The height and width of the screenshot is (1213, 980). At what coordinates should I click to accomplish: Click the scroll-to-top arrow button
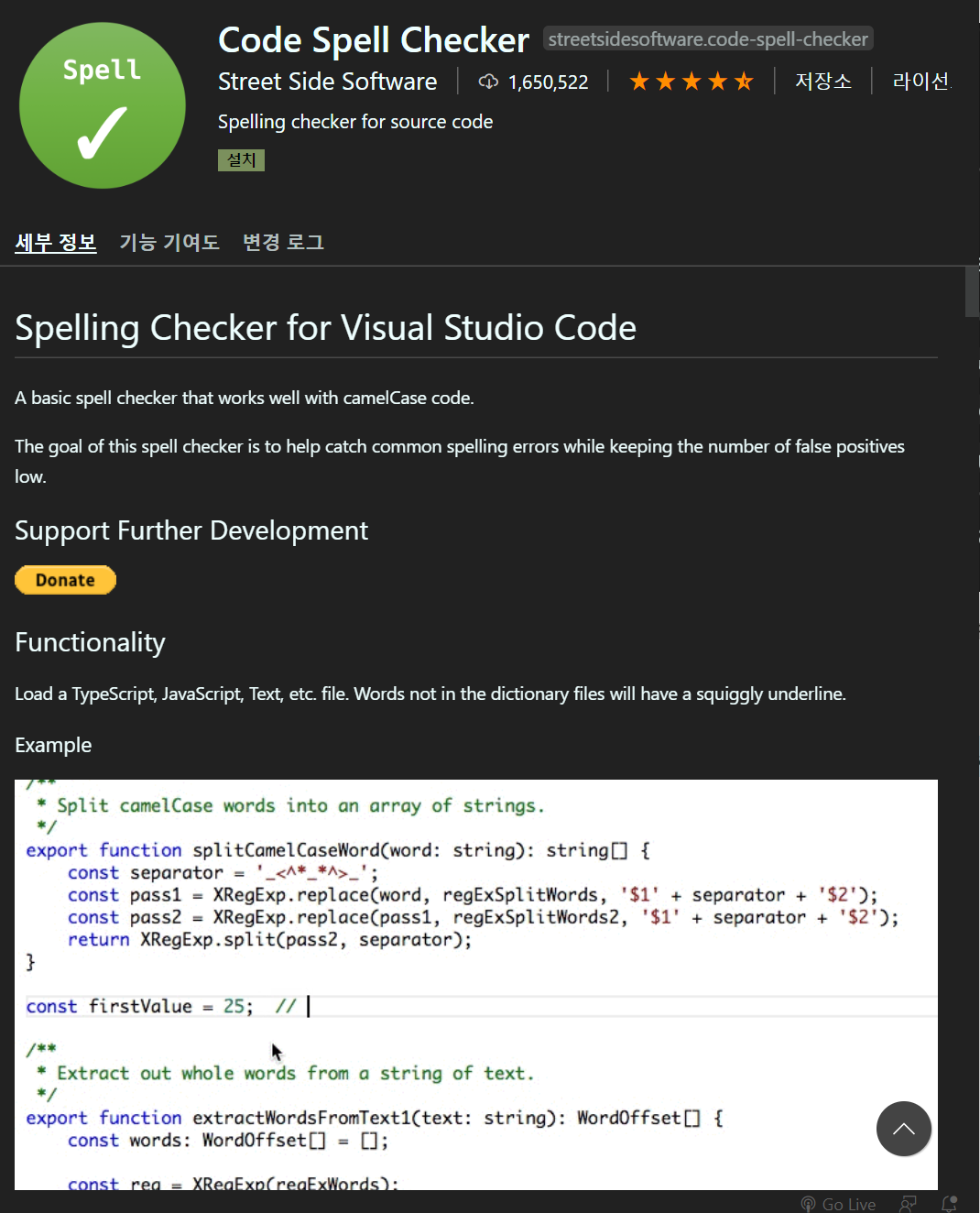(904, 1129)
